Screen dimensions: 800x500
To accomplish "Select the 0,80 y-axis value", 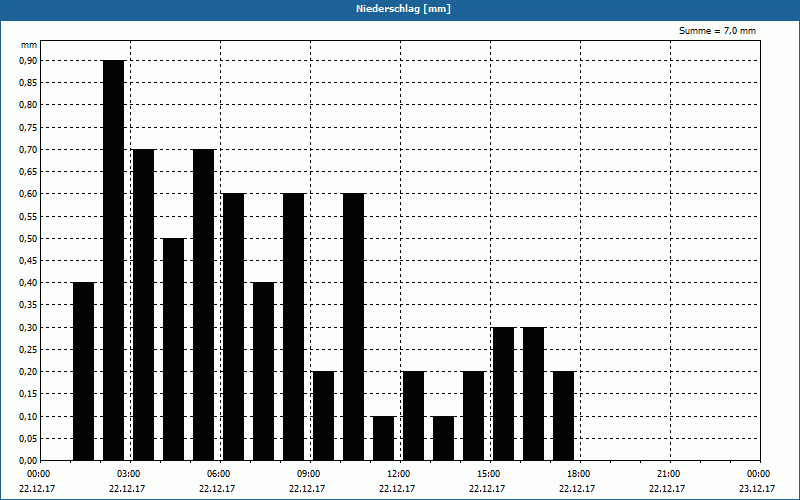I will pyautogui.click(x=28, y=105).
